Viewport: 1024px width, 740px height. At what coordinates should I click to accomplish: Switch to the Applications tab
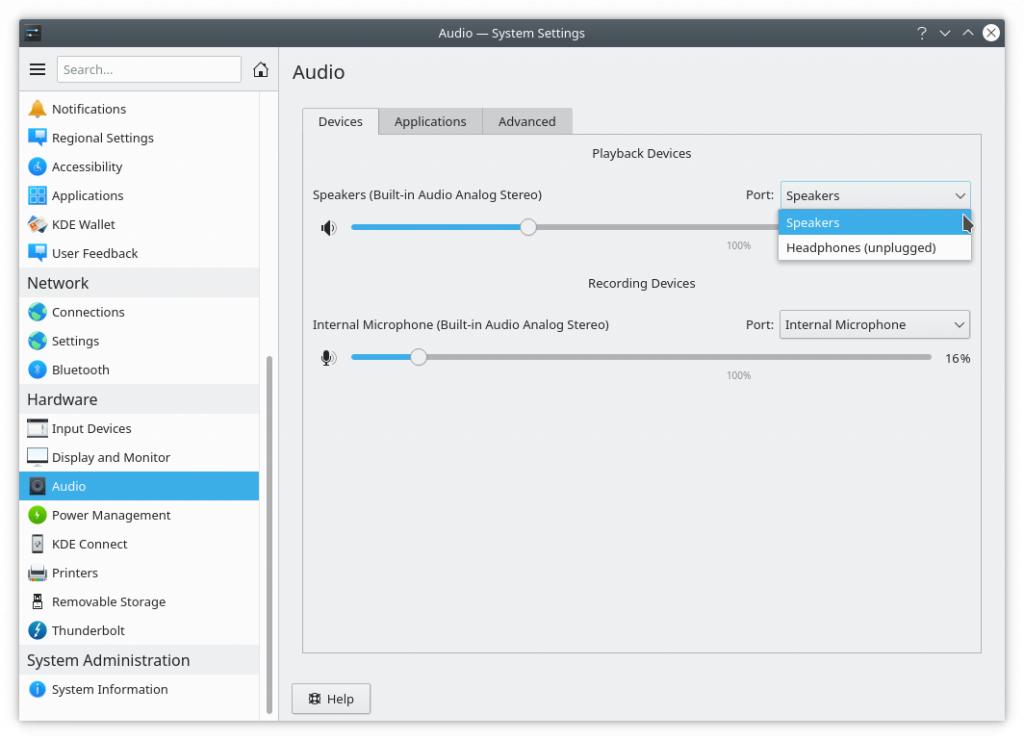pos(430,122)
